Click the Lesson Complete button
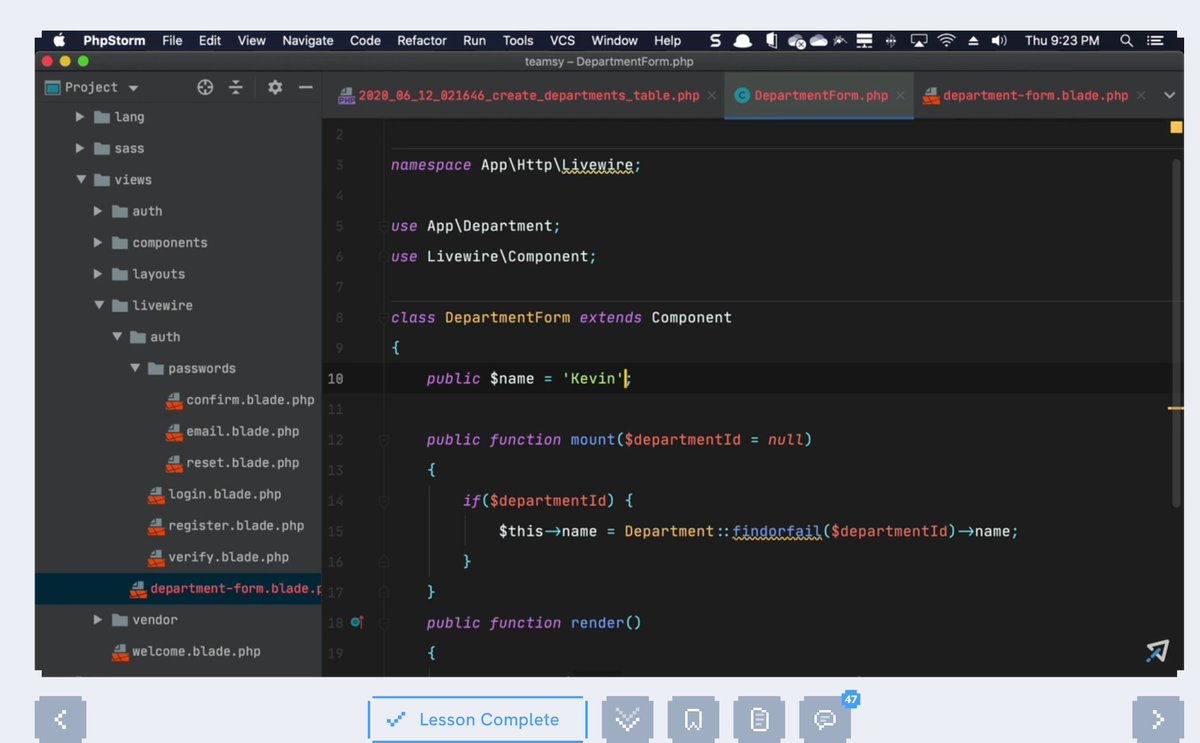 (477, 720)
